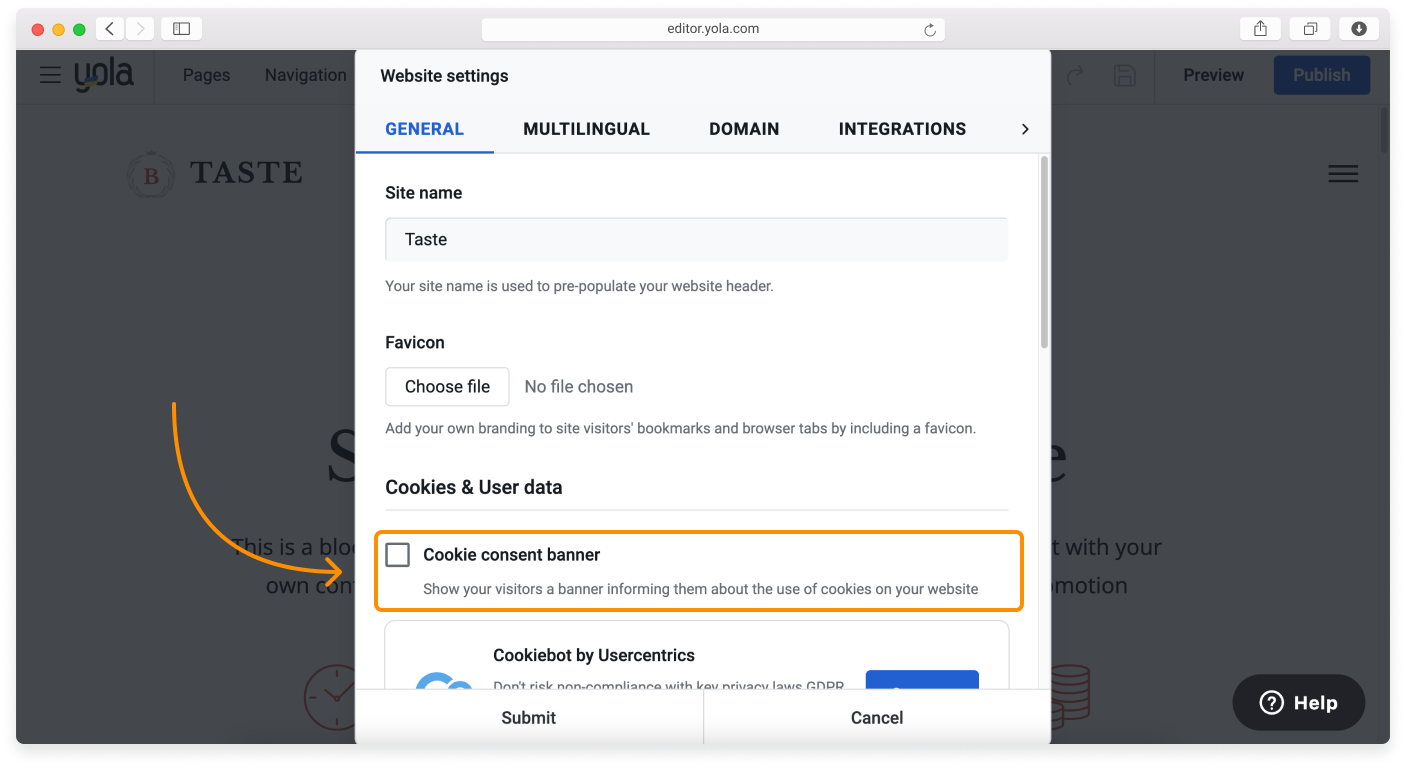Show the Safari sidebar
Viewport: 1406px width, 768px height.
point(181,29)
